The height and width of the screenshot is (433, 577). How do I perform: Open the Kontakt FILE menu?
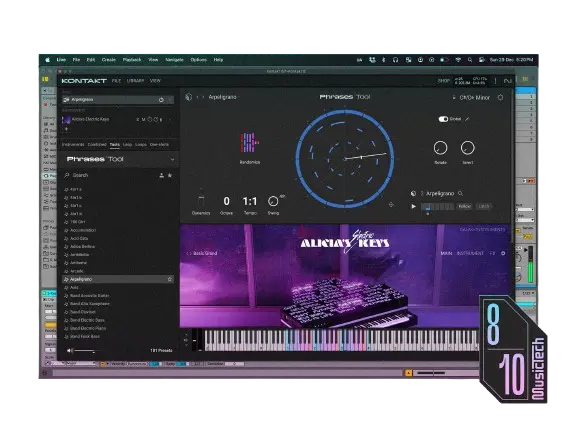[x=116, y=81]
